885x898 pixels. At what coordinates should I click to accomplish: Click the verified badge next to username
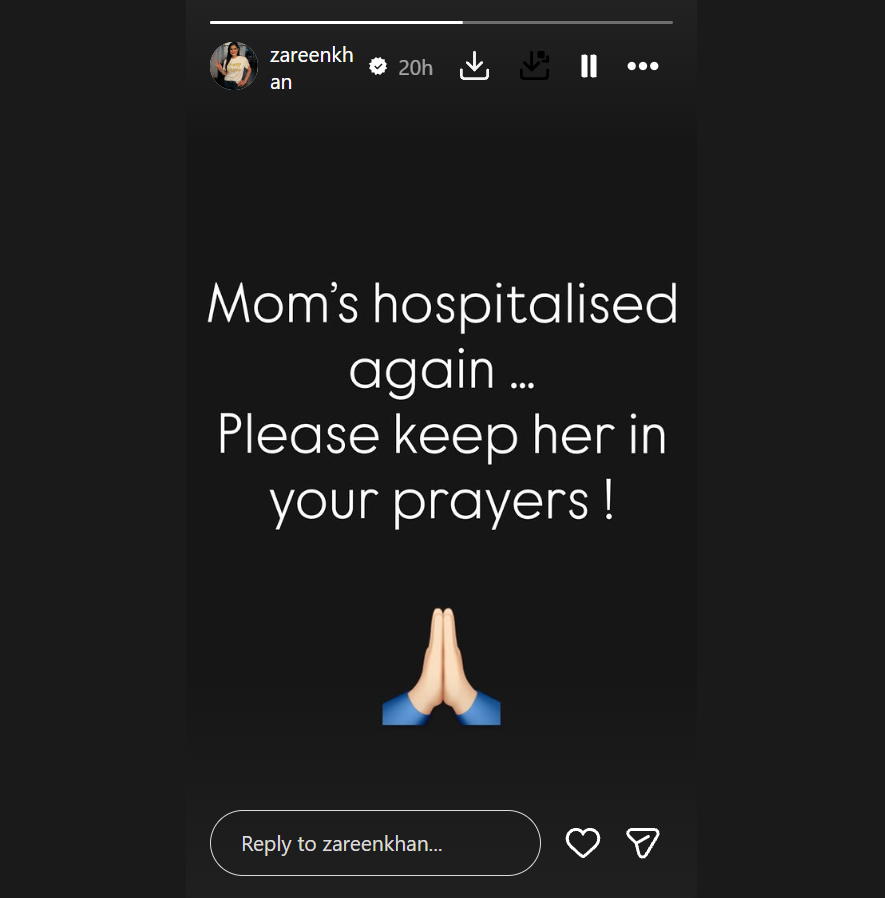tap(378, 66)
